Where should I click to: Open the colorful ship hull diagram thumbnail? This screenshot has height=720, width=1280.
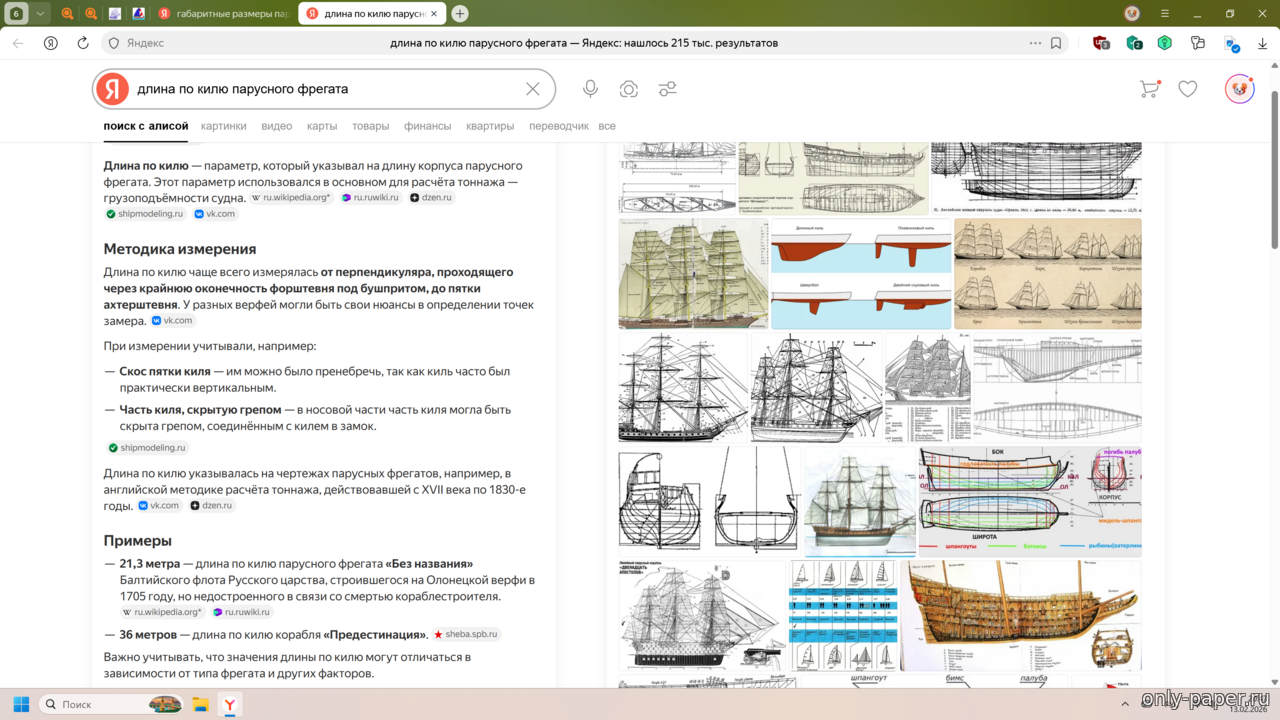1029,501
